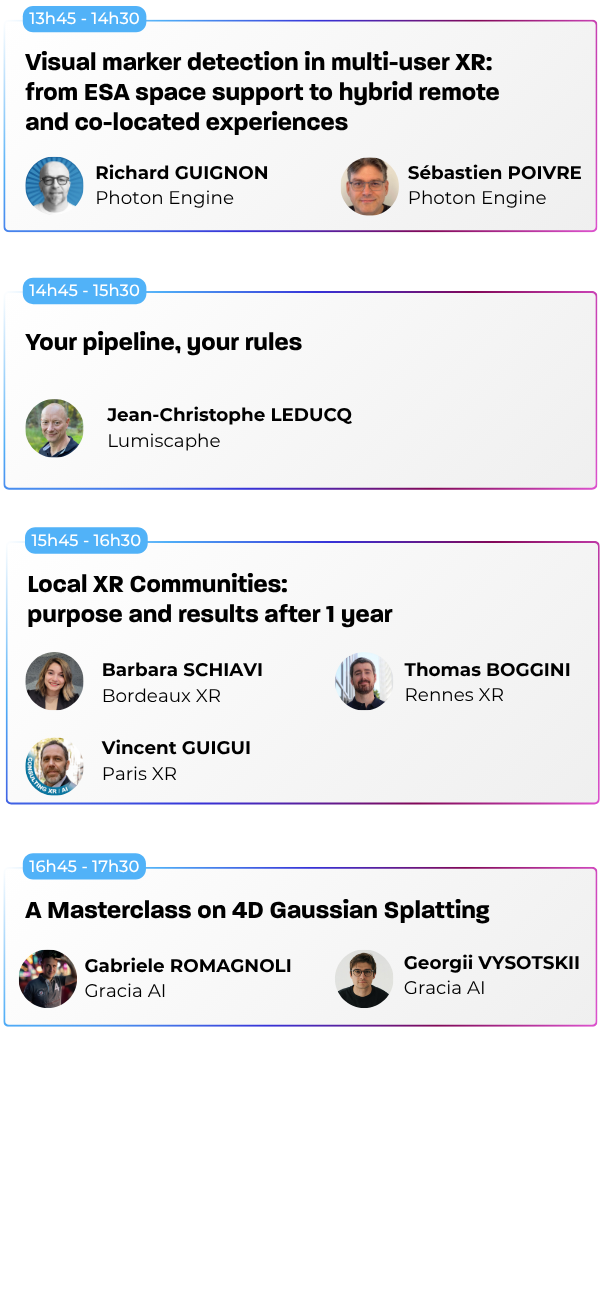This screenshot has height=1300, width=600.
Task: Click Jean-Christophe LEDUCQ's profile picture
Action: click(x=54, y=428)
